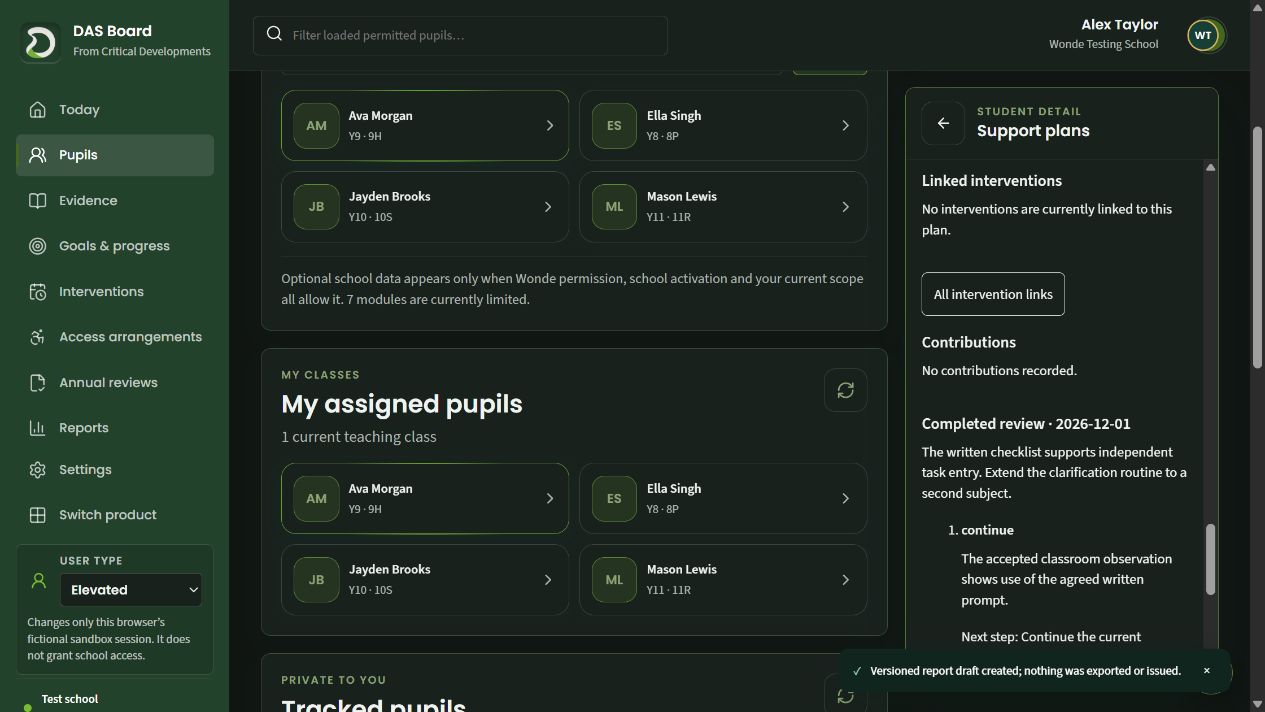Screen dimensions: 1265x712
Task: Focus the pupil filter search field
Action: 460,35
